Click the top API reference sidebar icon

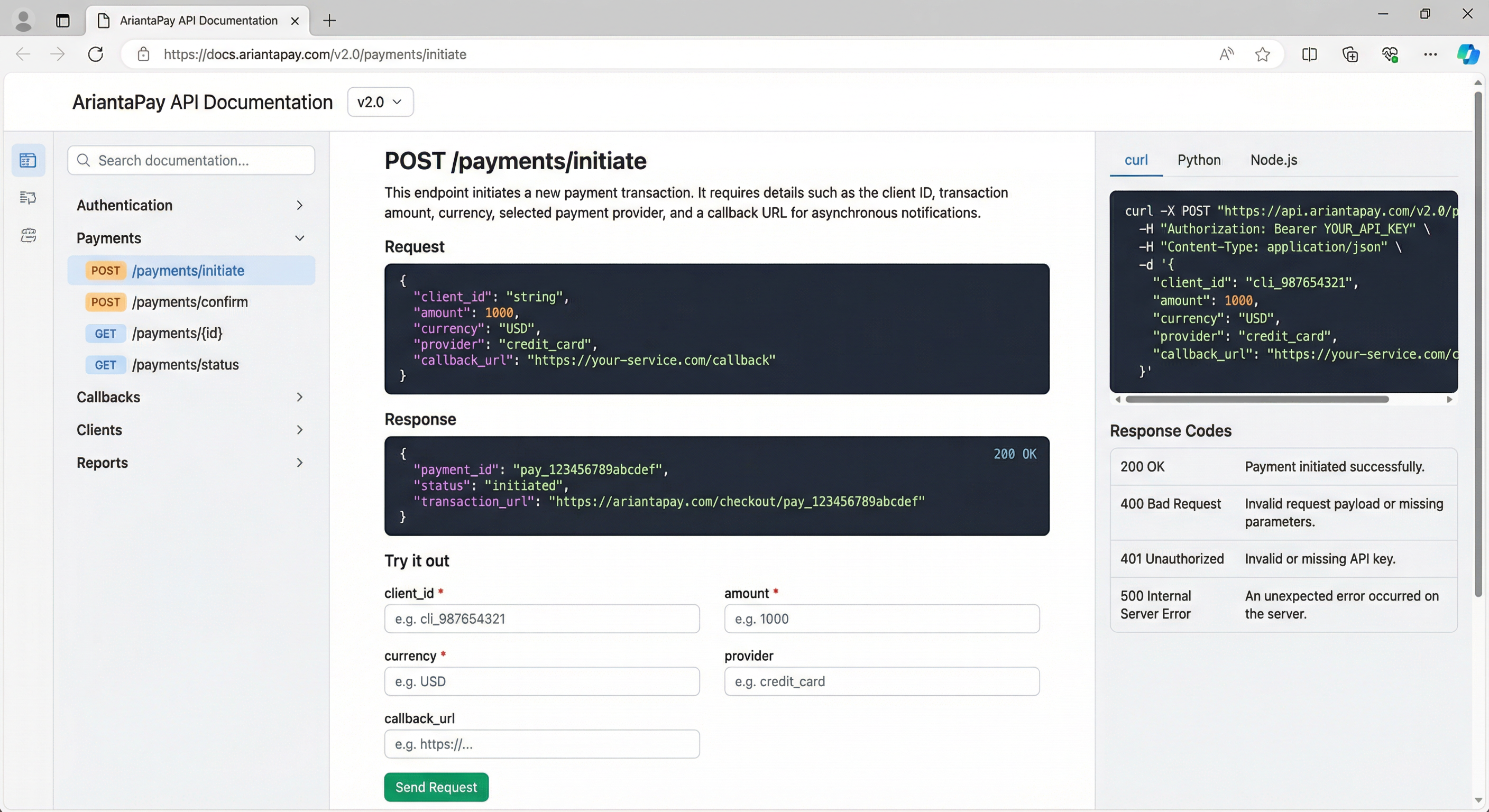pos(27,160)
